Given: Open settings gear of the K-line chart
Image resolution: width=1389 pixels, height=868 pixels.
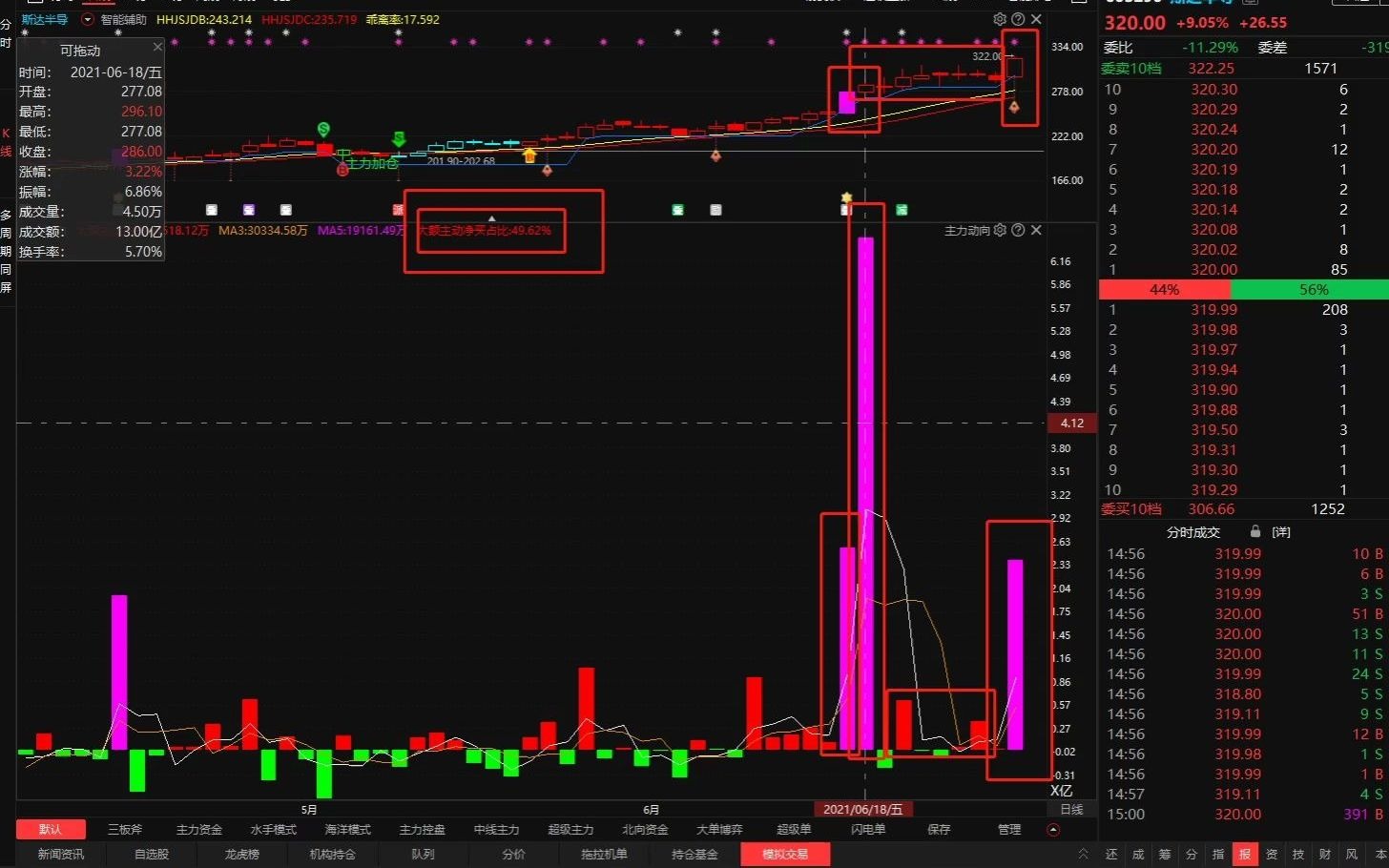Looking at the screenshot, I should (1000, 19).
